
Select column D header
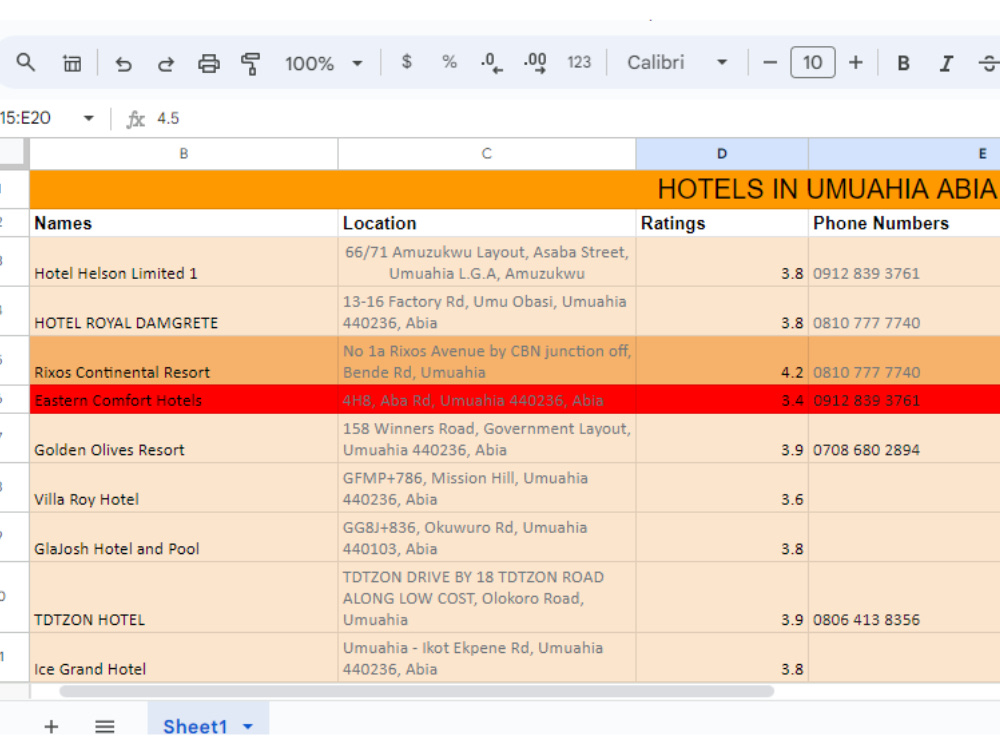tap(722, 154)
